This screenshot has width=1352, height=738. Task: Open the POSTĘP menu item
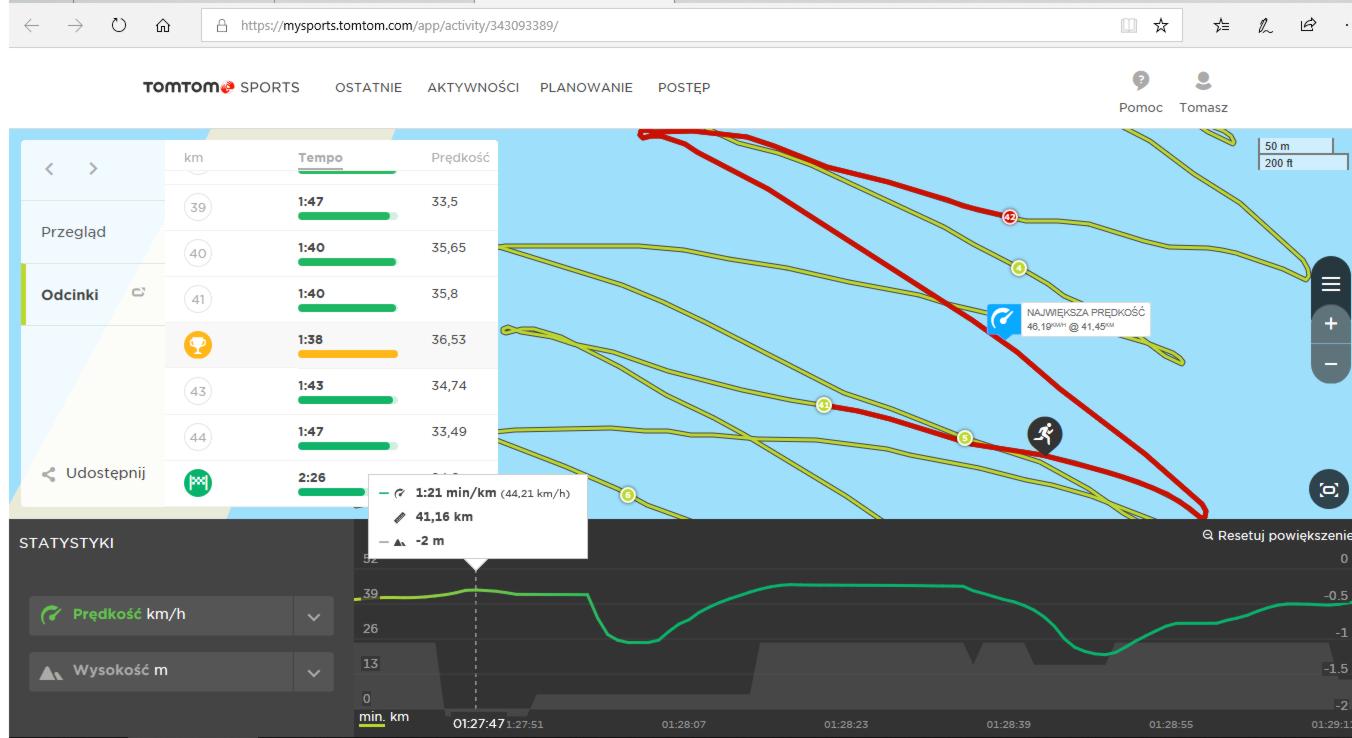pos(684,88)
